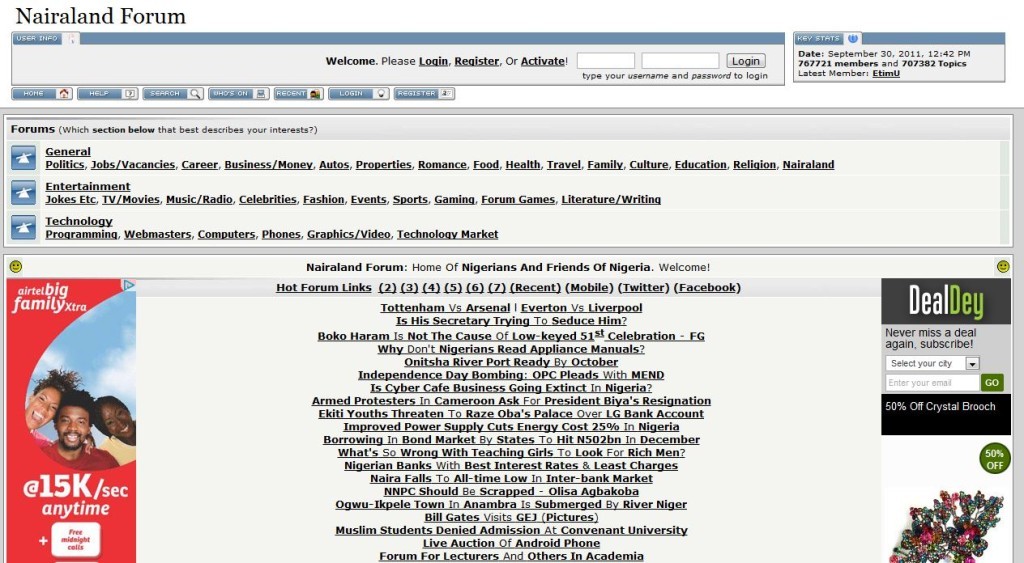Click the password input field
The image size is (1024, 563).
click(x=680, y=61)
